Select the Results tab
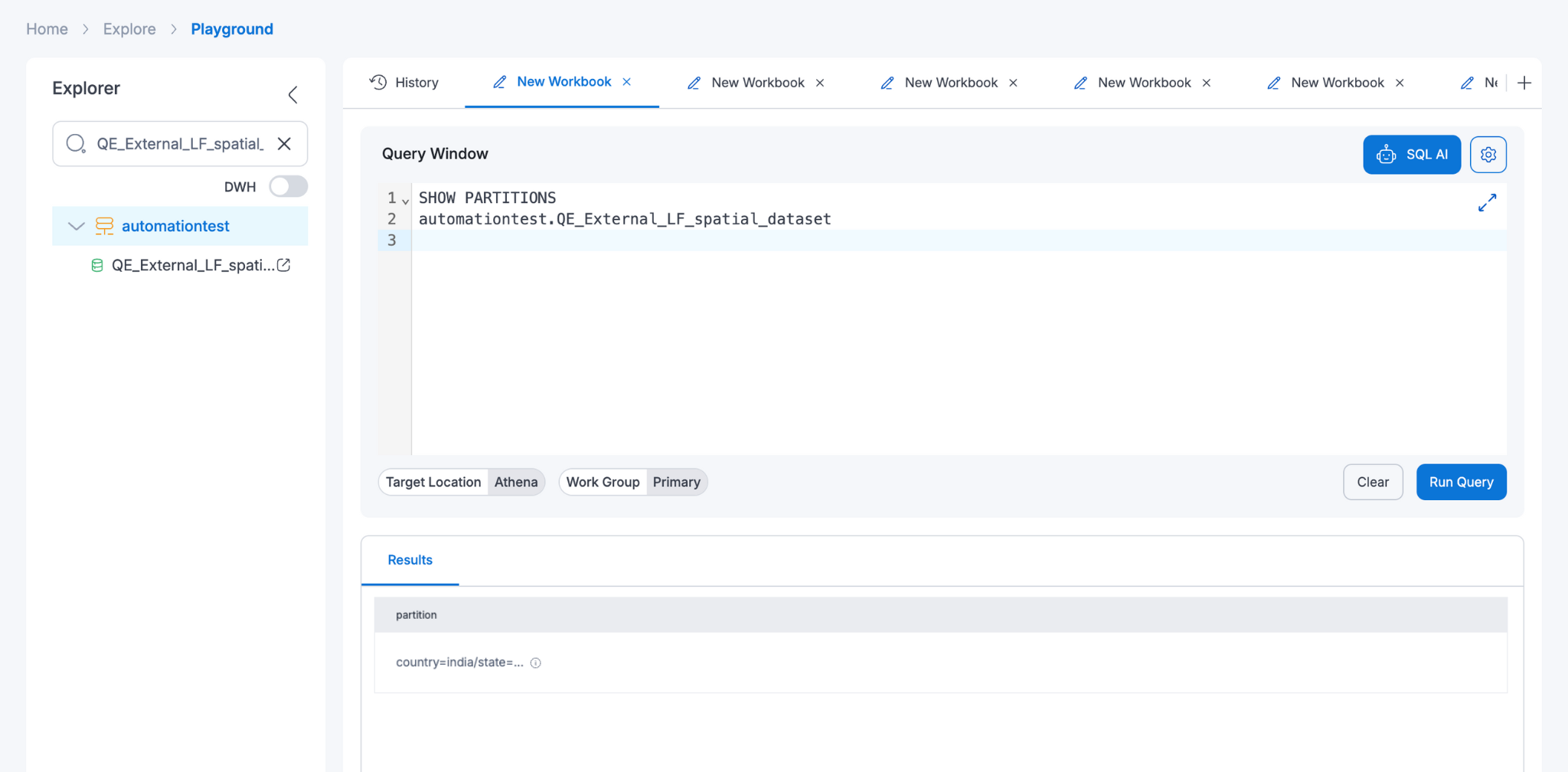This screenshot has width=1568, height=772. [x=410, y=560]
